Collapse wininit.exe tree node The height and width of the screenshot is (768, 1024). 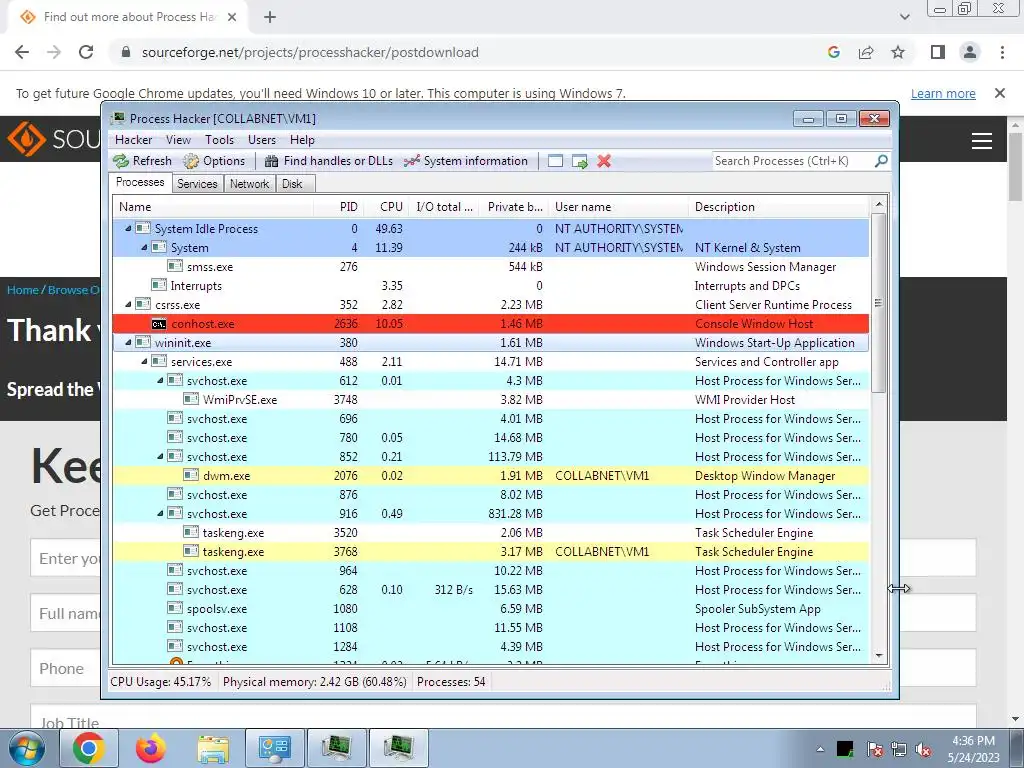coord(128,342)
